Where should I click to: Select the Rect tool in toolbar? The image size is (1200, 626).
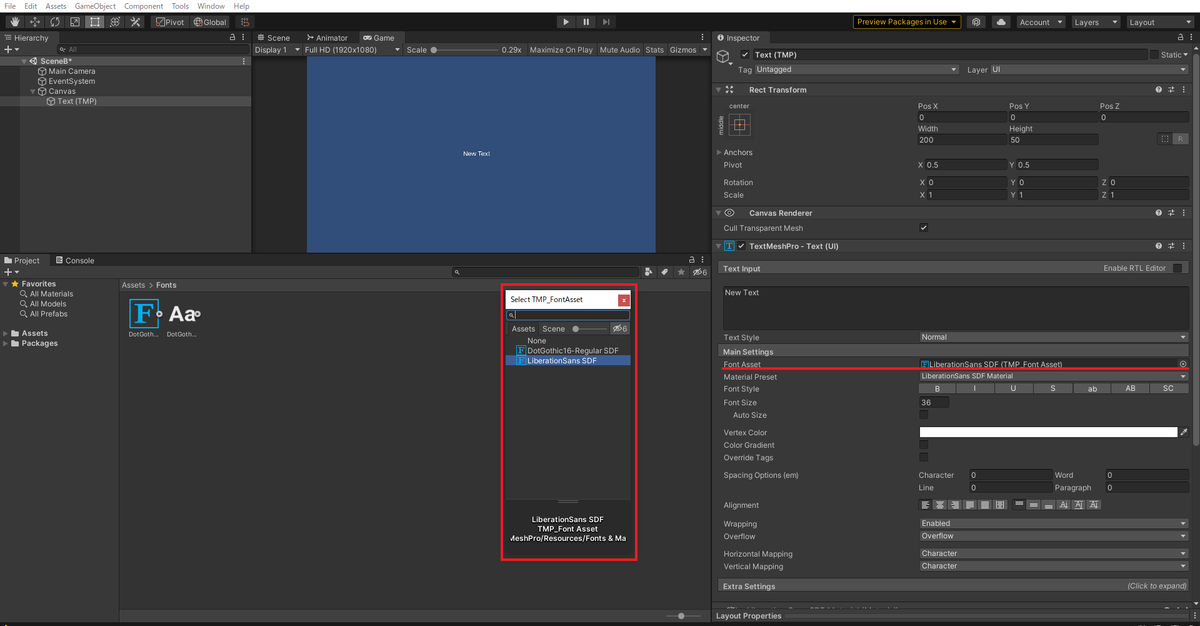pos(95,22)
